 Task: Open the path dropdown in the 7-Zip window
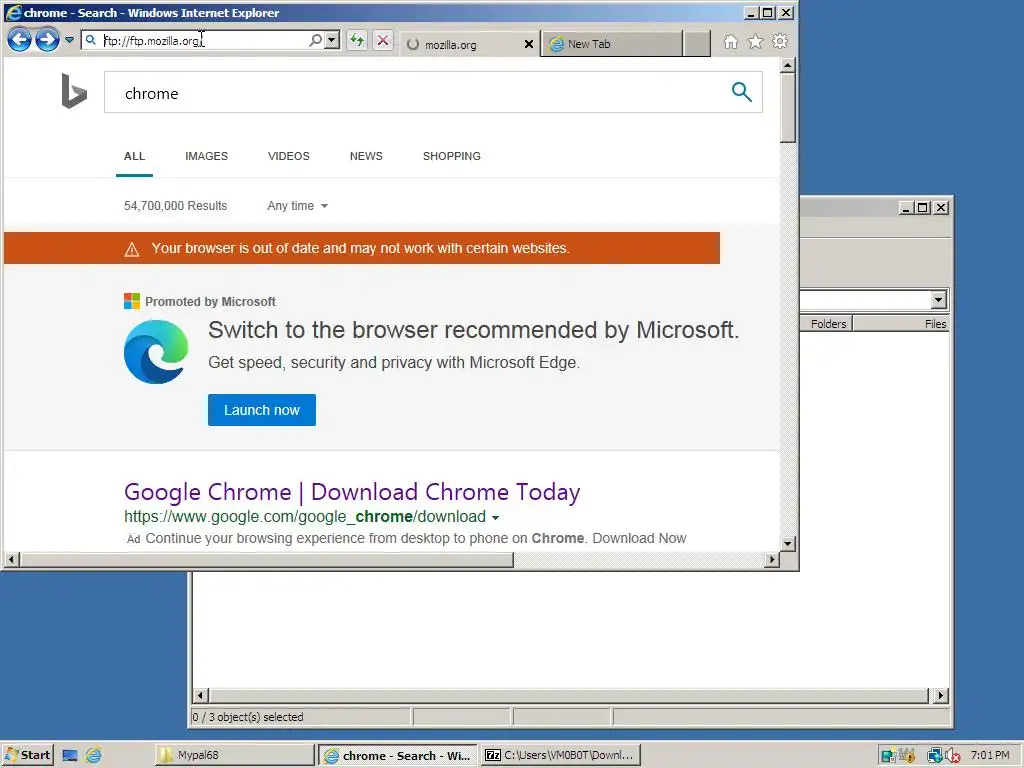(x=938, y=300)
